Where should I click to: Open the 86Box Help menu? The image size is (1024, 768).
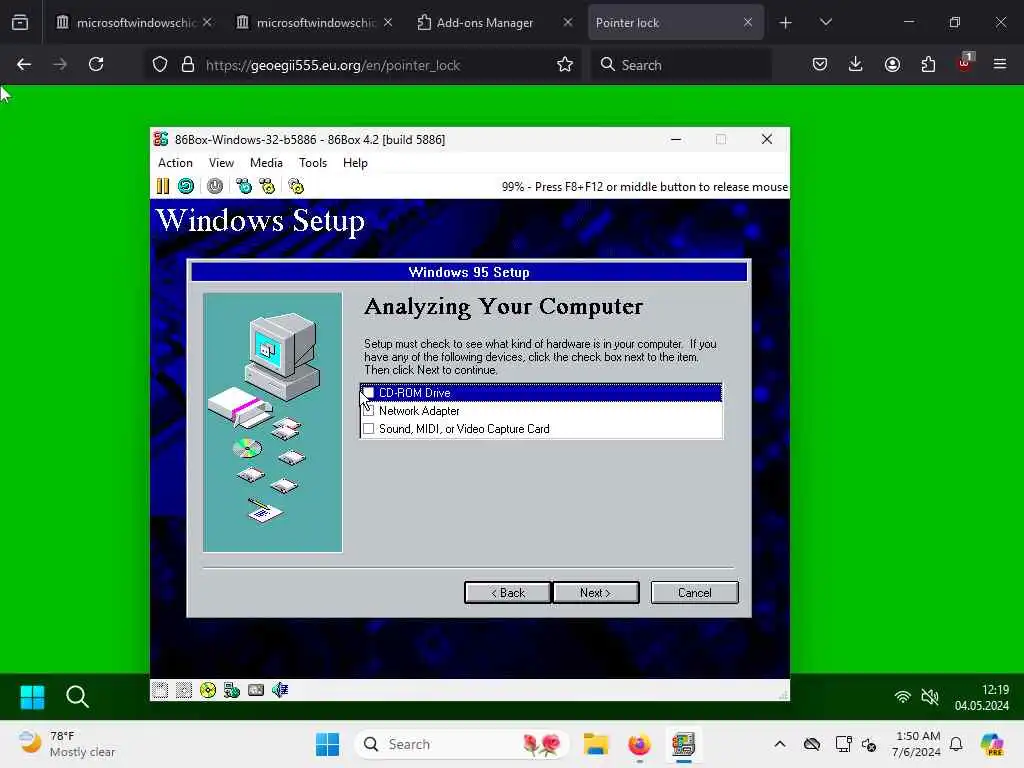click(355, 163)
